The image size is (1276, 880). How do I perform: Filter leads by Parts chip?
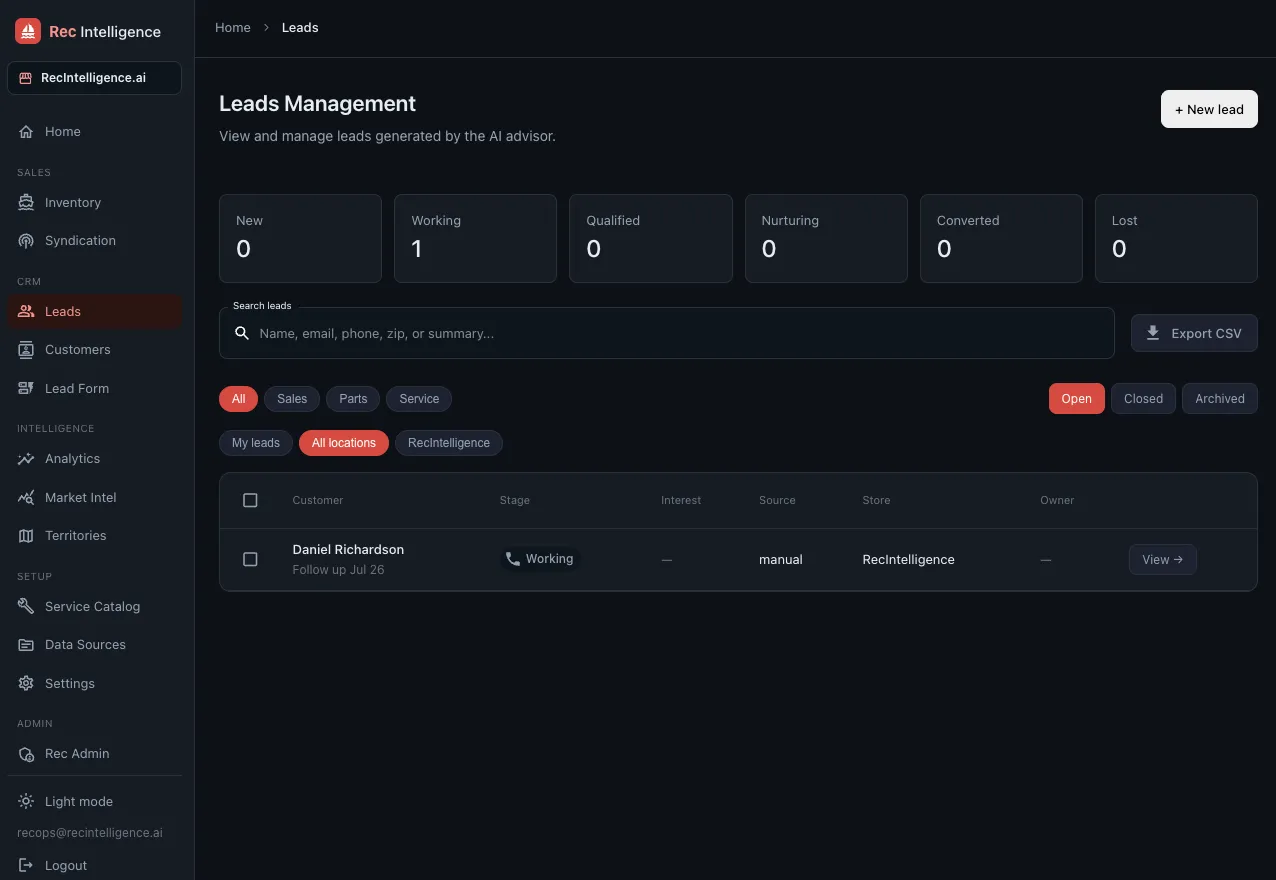coord(353,398)
